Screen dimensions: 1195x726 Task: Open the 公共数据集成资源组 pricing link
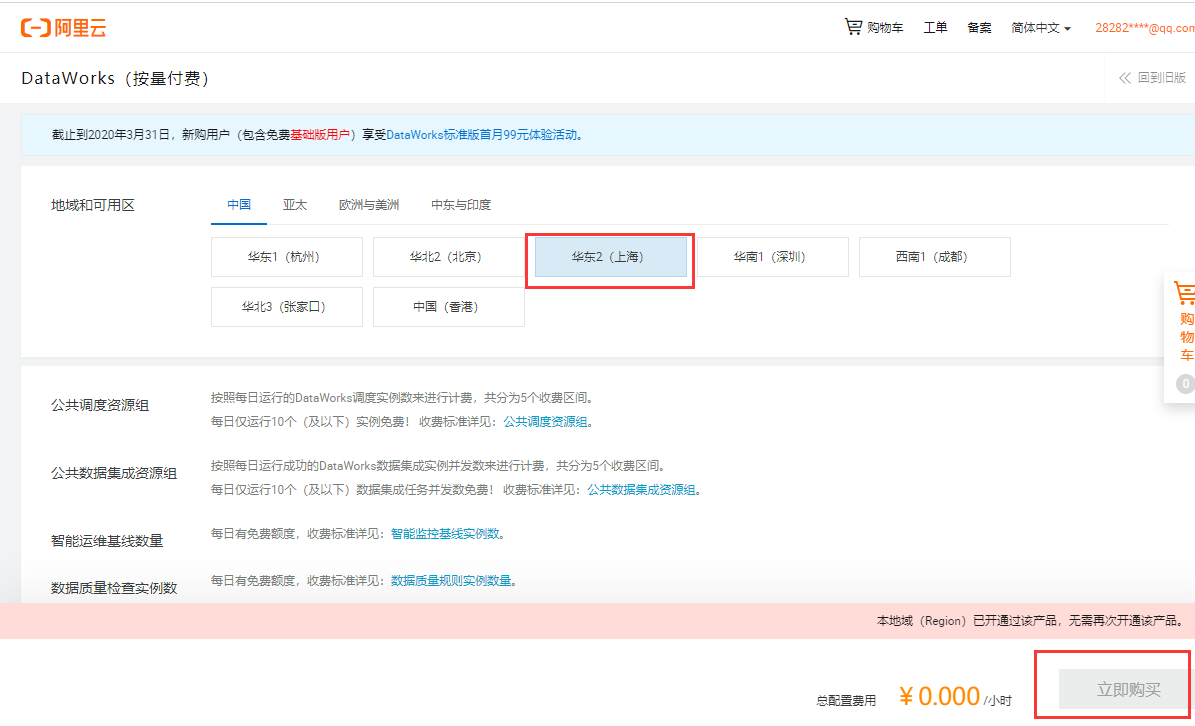tap(641, 490)
